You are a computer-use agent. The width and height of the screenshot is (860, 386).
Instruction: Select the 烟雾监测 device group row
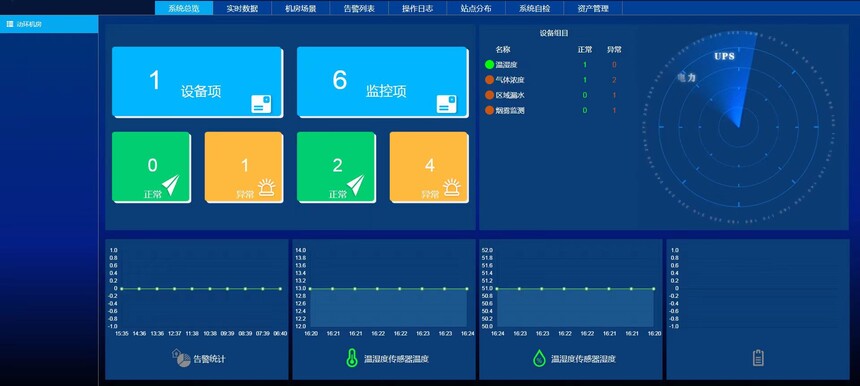click(554, 110)
